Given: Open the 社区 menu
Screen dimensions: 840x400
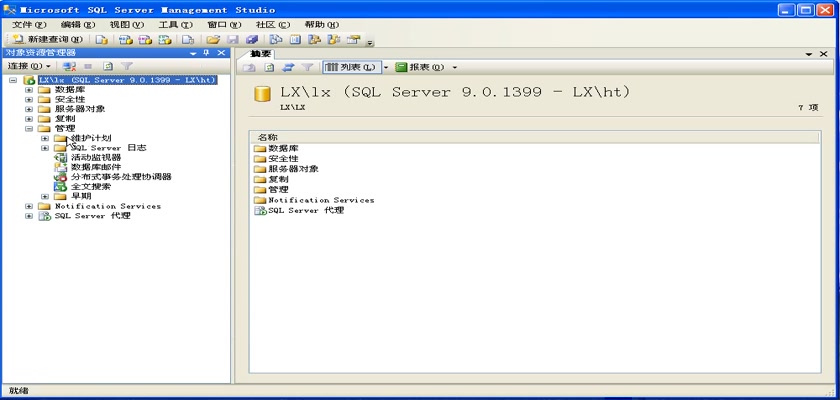Looking at the screenshot, I should coord(273,25).
